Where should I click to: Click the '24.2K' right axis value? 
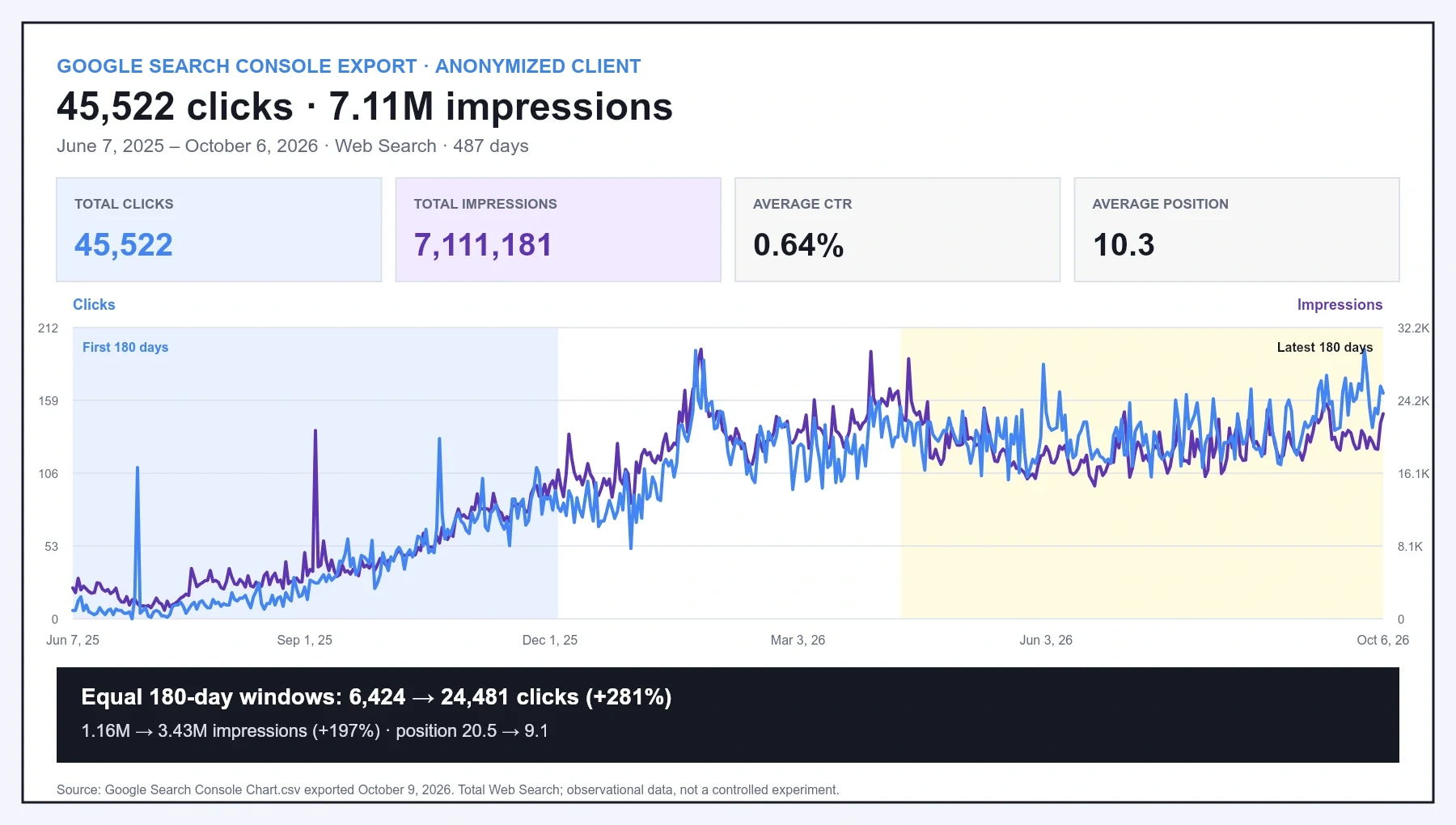pyautogui.click(x=1413, y=401)
